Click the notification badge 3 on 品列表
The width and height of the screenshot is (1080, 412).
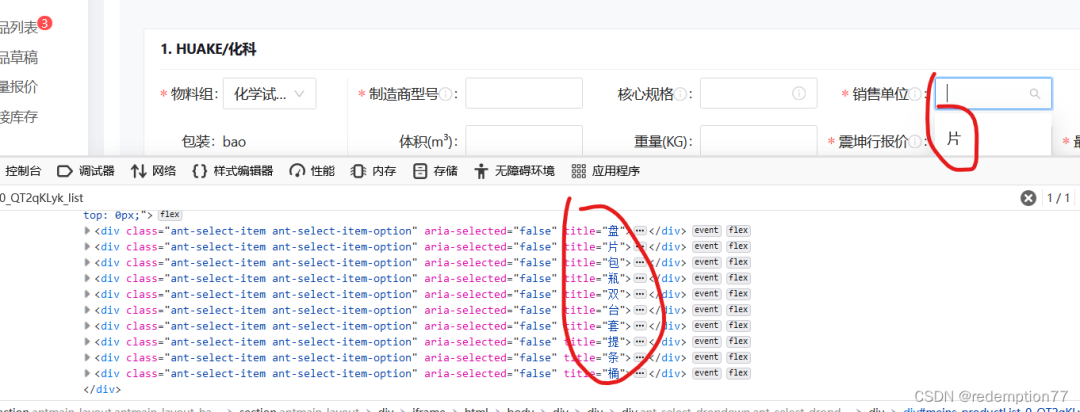pos(45,24)
